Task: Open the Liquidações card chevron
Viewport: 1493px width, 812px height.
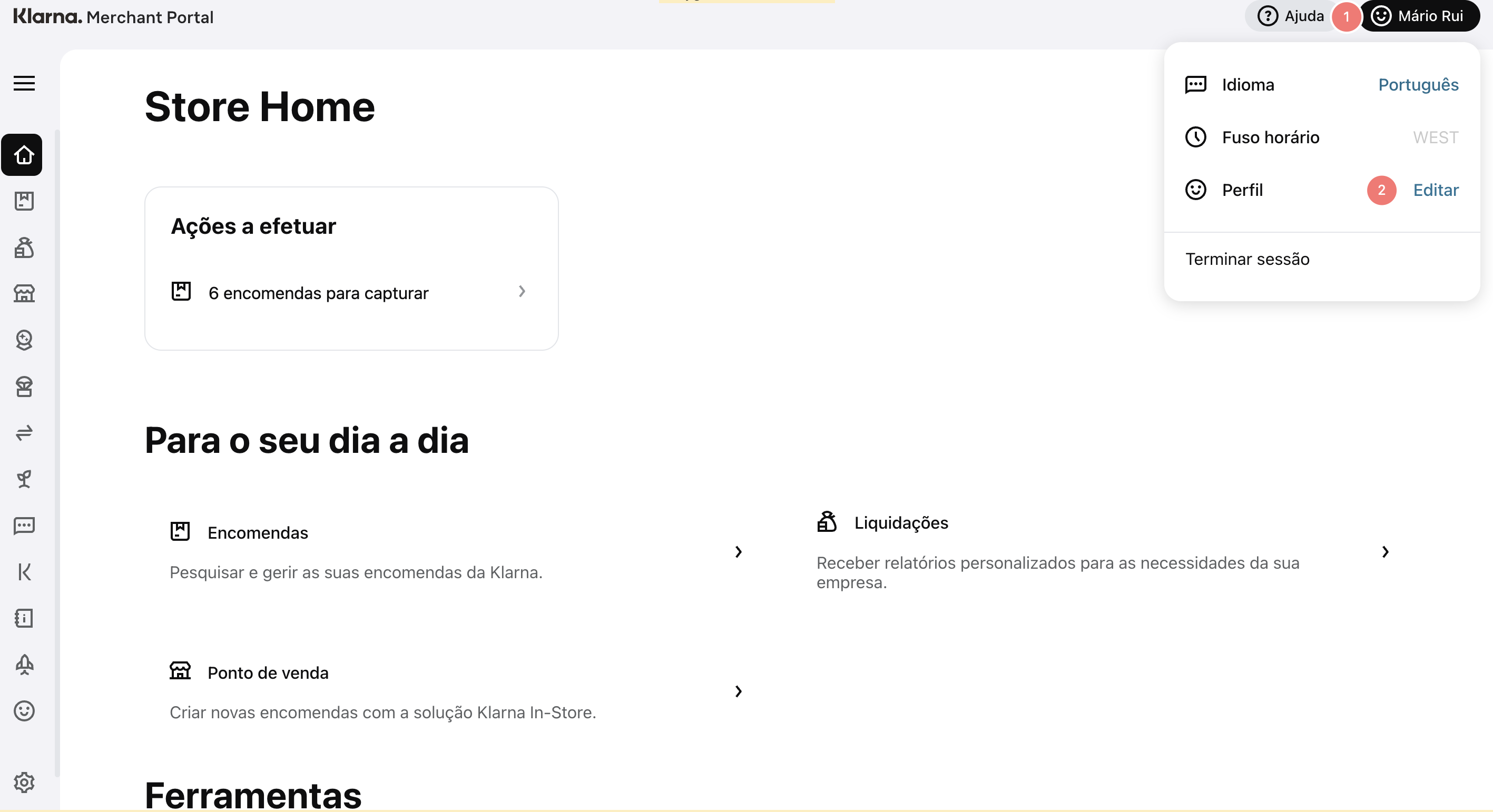Action: [x=1384, y=551]
